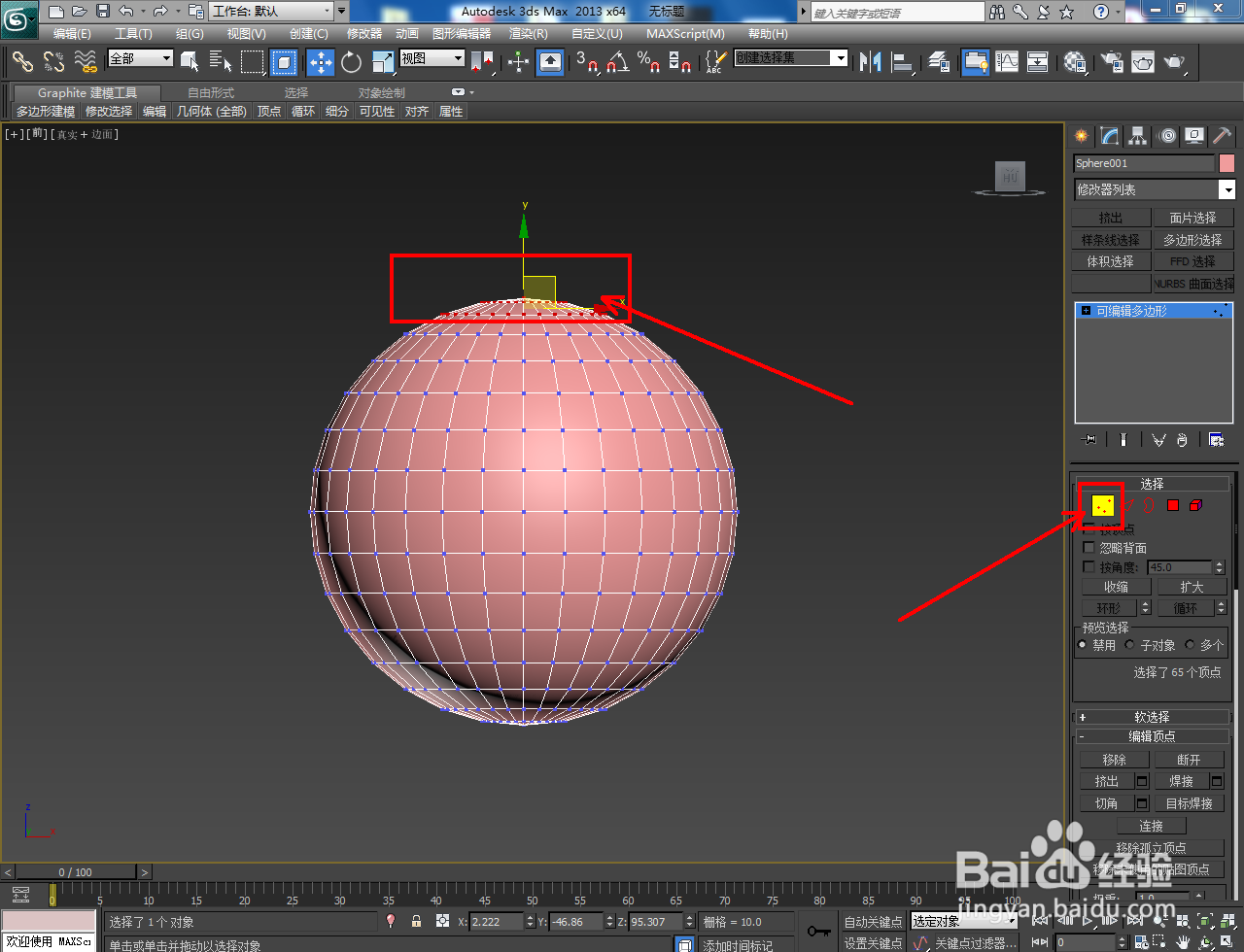Click the Pin Stack icon
The image size is (1244, 952).
tap(1089, 440)
